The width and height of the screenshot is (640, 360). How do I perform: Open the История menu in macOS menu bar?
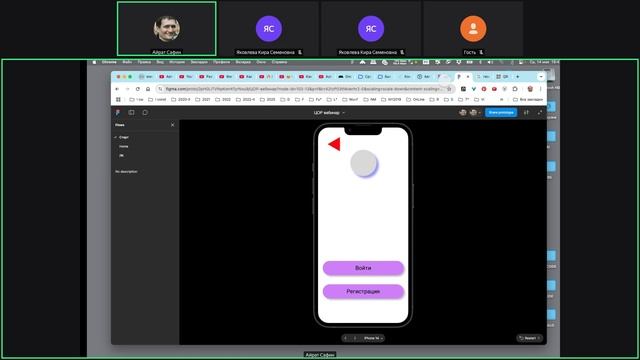pos(177,62)
